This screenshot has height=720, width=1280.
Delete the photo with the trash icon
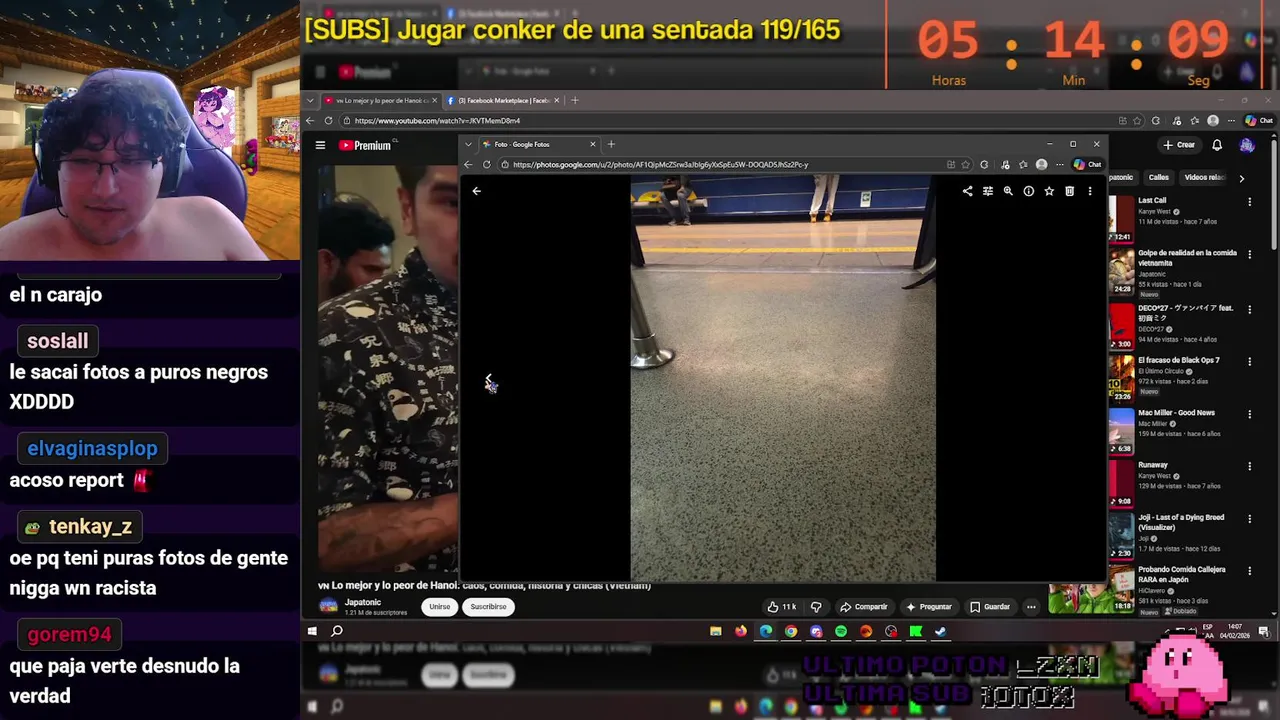[x=1069, y=191]
